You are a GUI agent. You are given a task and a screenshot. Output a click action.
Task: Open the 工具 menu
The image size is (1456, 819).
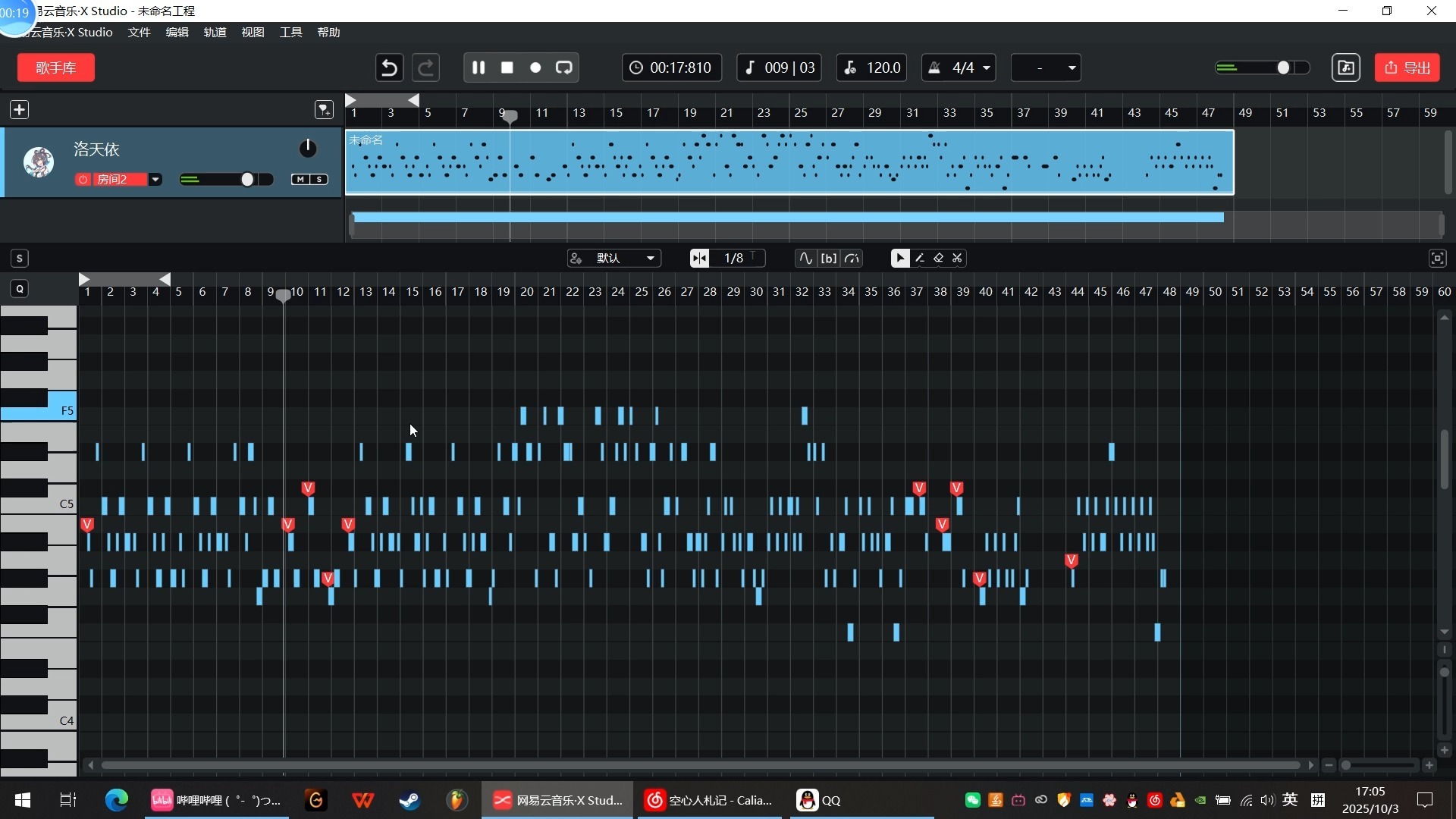[290, 32]
